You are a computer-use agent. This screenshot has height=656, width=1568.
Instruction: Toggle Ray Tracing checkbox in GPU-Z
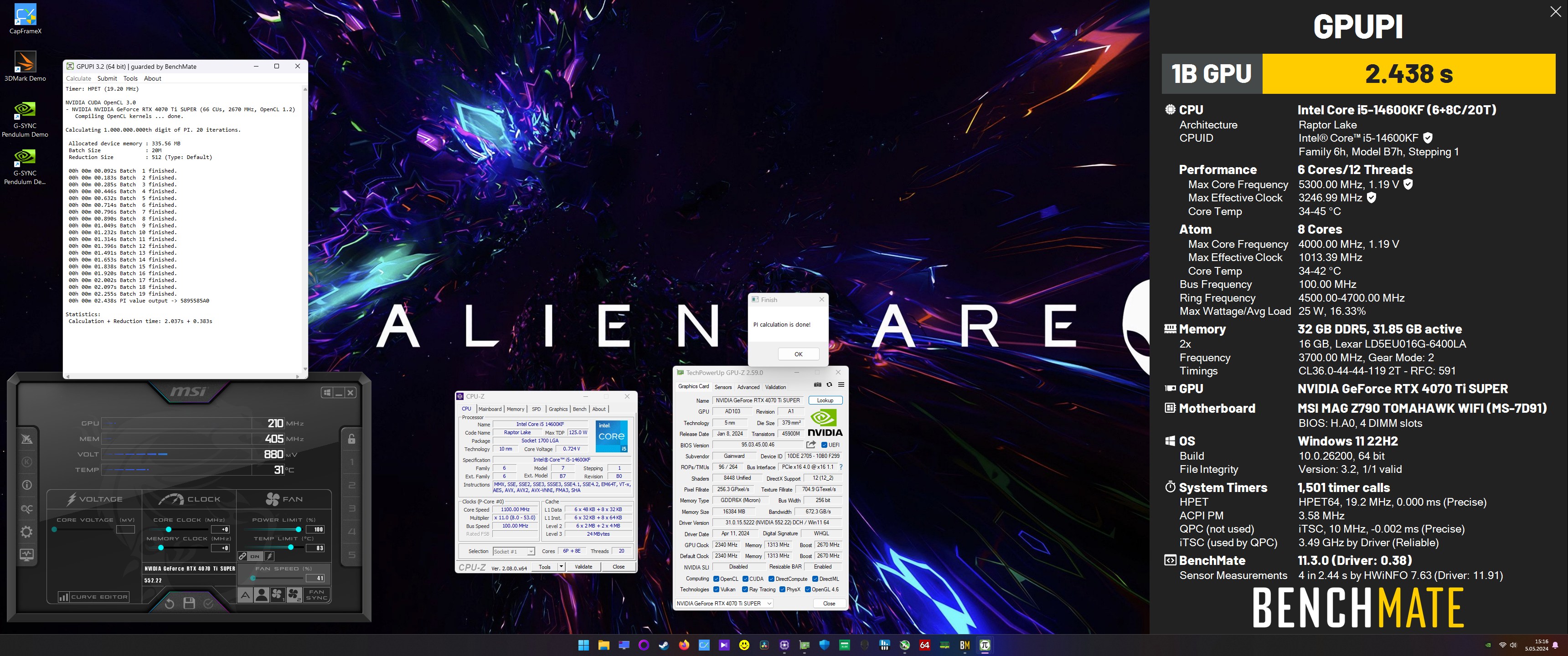coord(745,589)
